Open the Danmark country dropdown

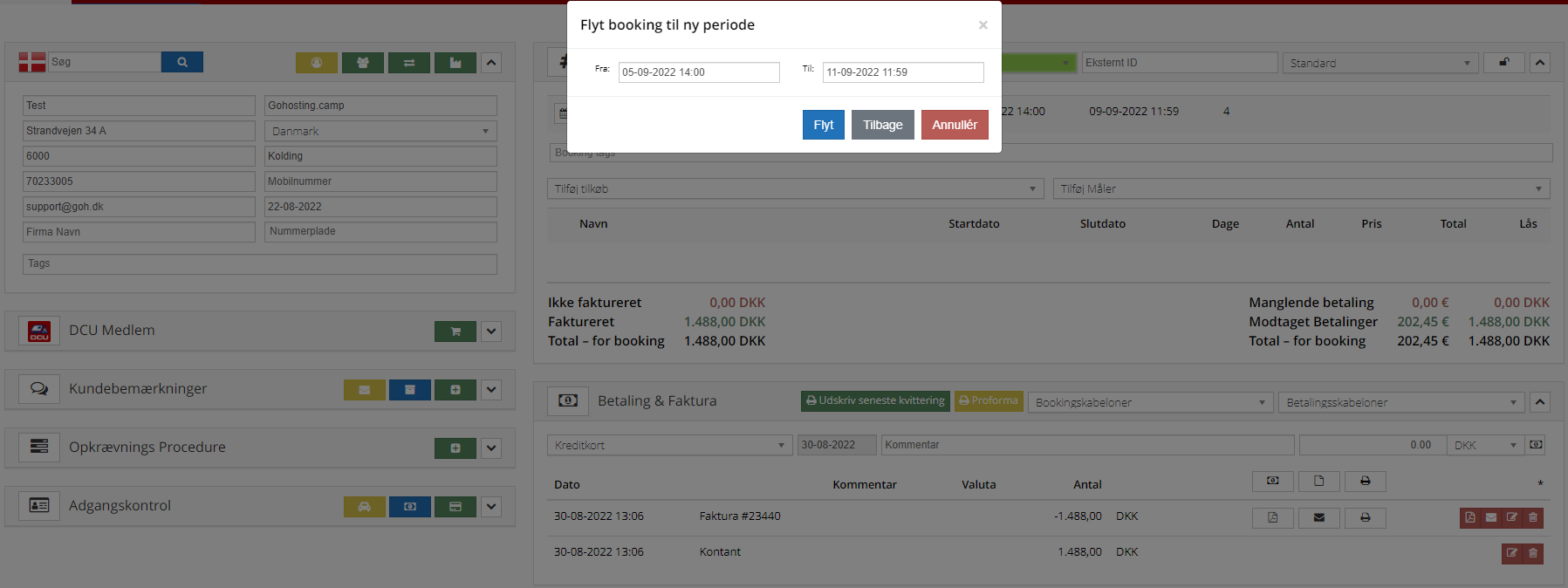coord(380,131)
